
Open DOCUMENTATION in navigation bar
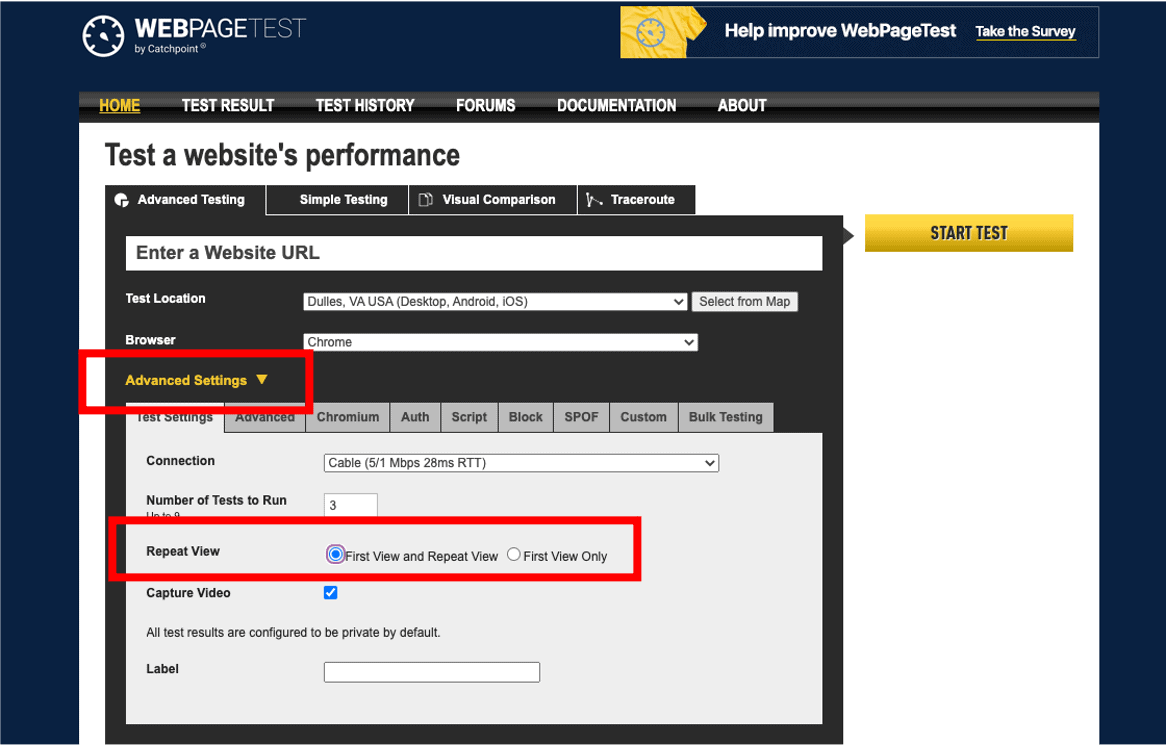click(616, 106)
